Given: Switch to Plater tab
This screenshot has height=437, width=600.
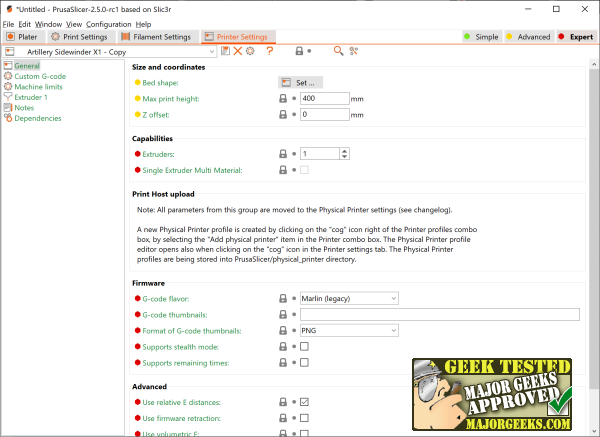Looking at the screenshot, I should coord(22,37).
